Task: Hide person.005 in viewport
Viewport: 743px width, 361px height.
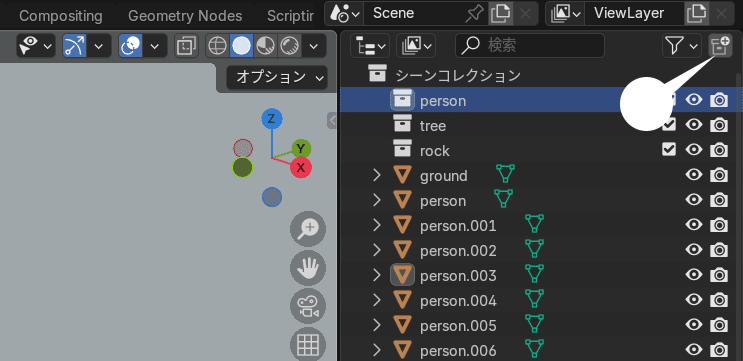Action: pyautogui.click(x=694, y=325)
